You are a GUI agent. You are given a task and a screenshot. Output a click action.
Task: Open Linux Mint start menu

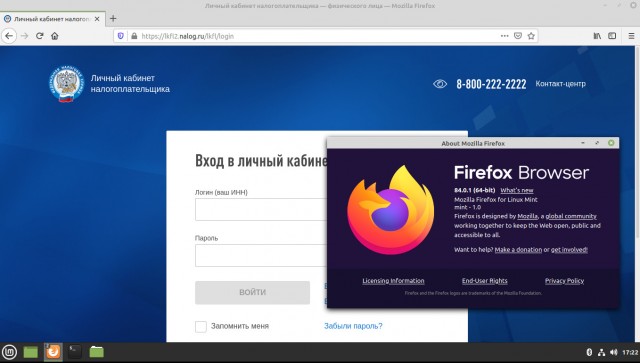click(9, 352)
